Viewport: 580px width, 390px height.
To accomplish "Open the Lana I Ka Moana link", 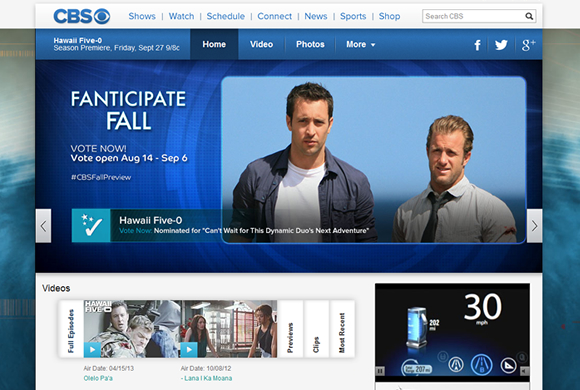I will click(x=206, y=378).
